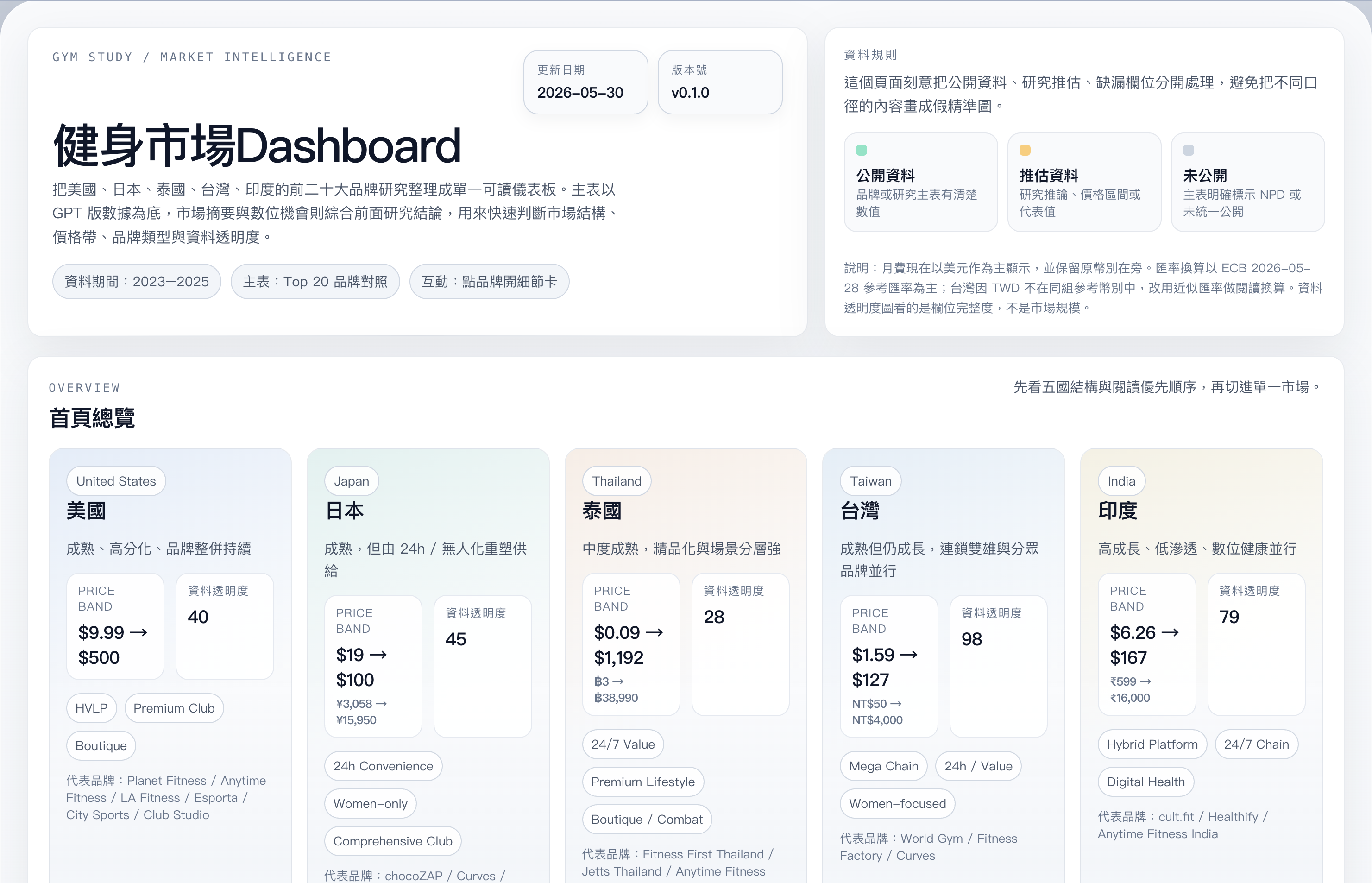Select the 資料期間：2023—2025 chip

click(137, 282)
